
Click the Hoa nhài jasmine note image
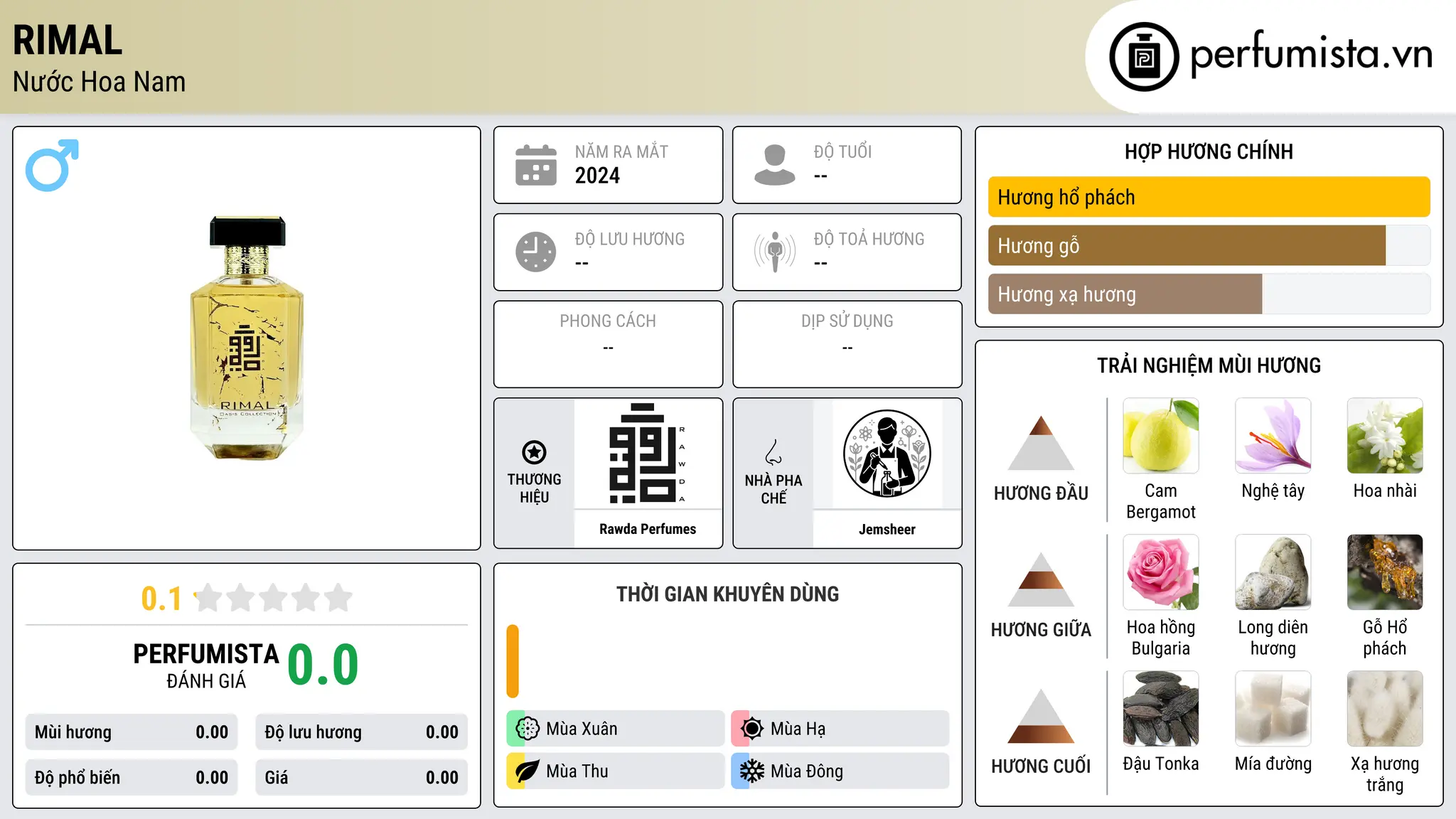pyautogui.click(x=1385, y=436)
